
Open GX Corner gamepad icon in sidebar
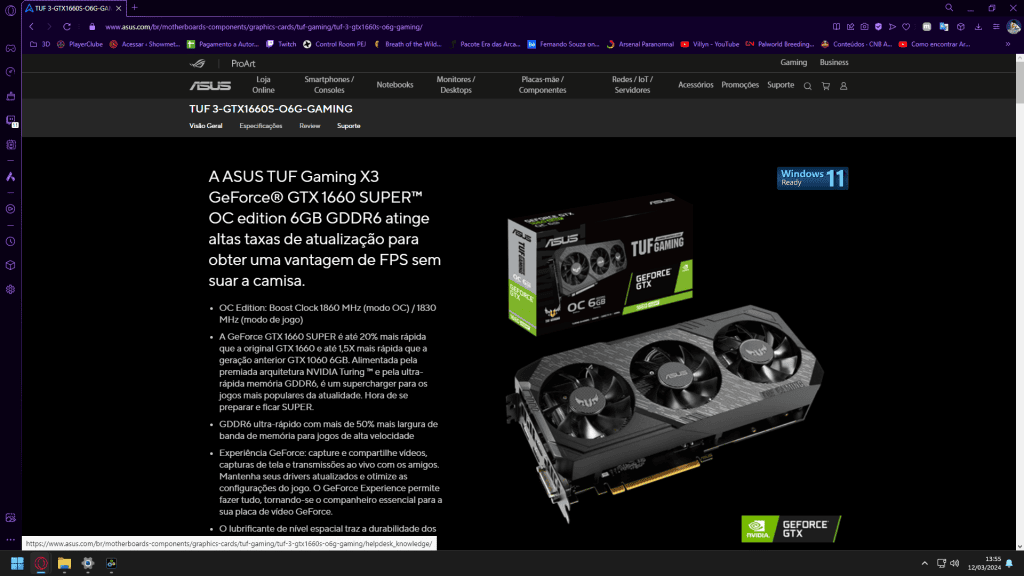(10, 48)
